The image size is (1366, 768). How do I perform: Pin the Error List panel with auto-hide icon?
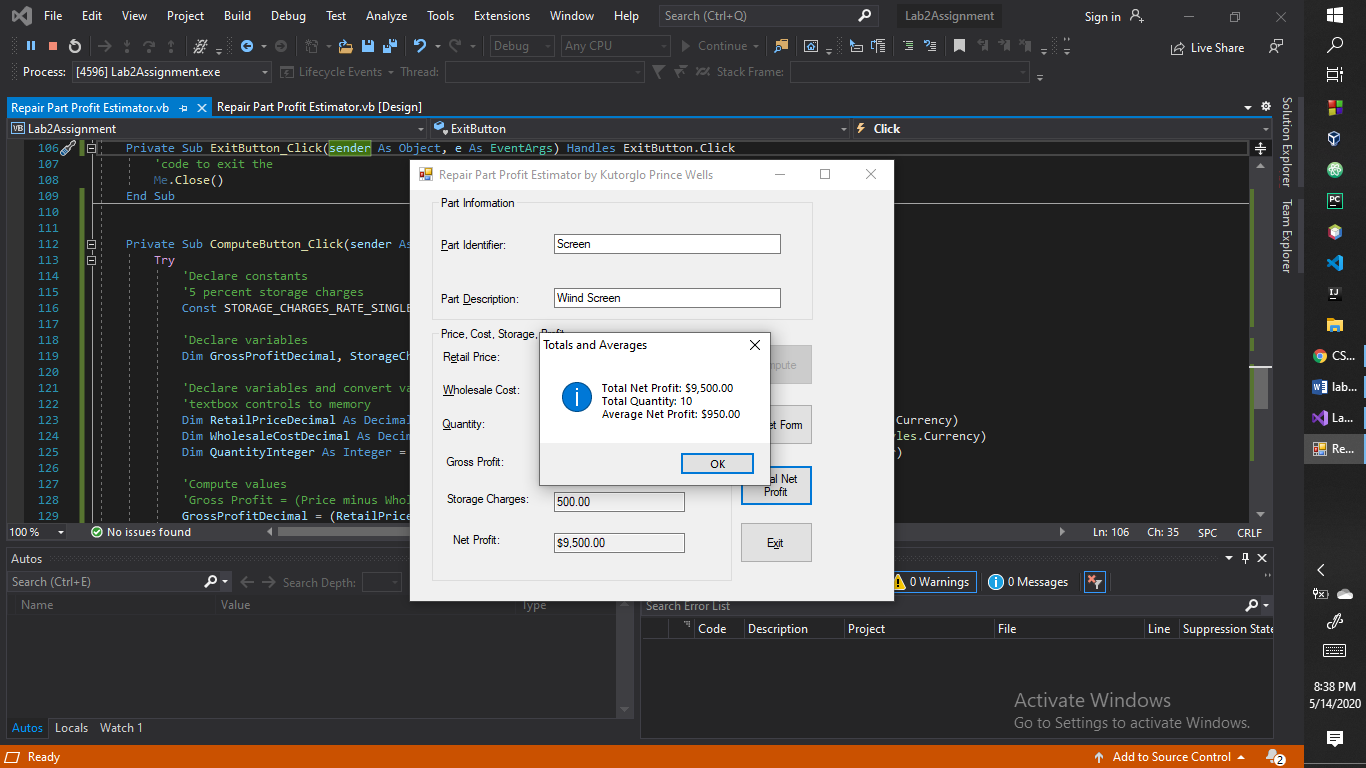(1245, 558)
